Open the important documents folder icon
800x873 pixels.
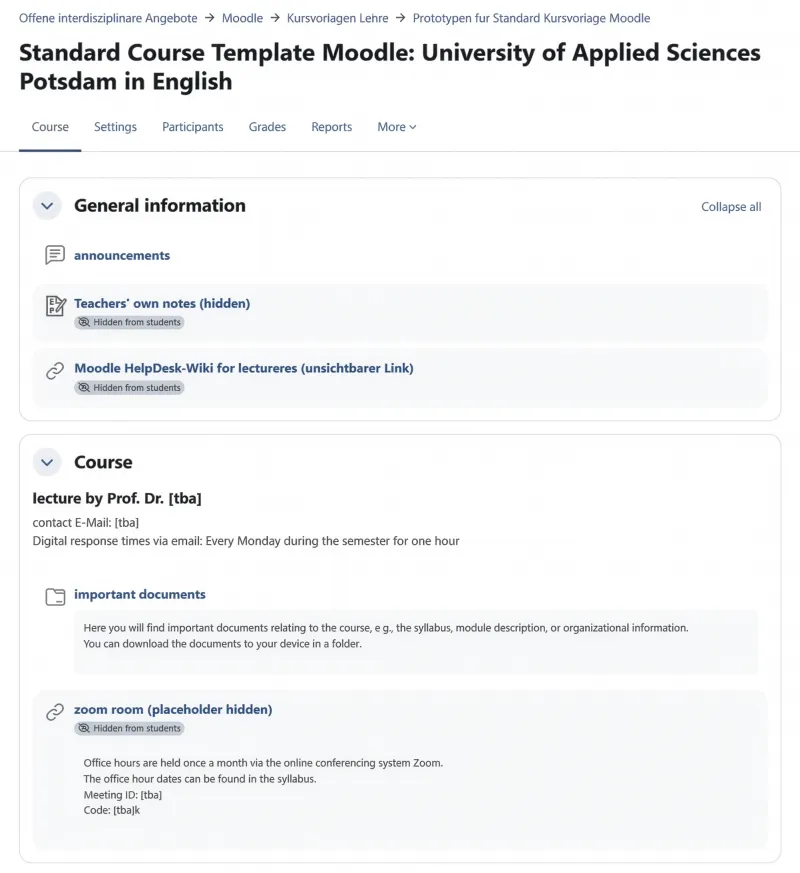coord(55,595)
